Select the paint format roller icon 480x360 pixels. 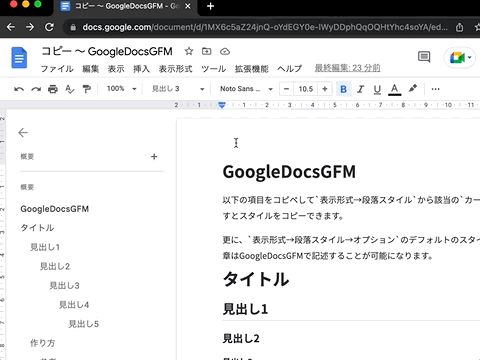pos(87,89)
